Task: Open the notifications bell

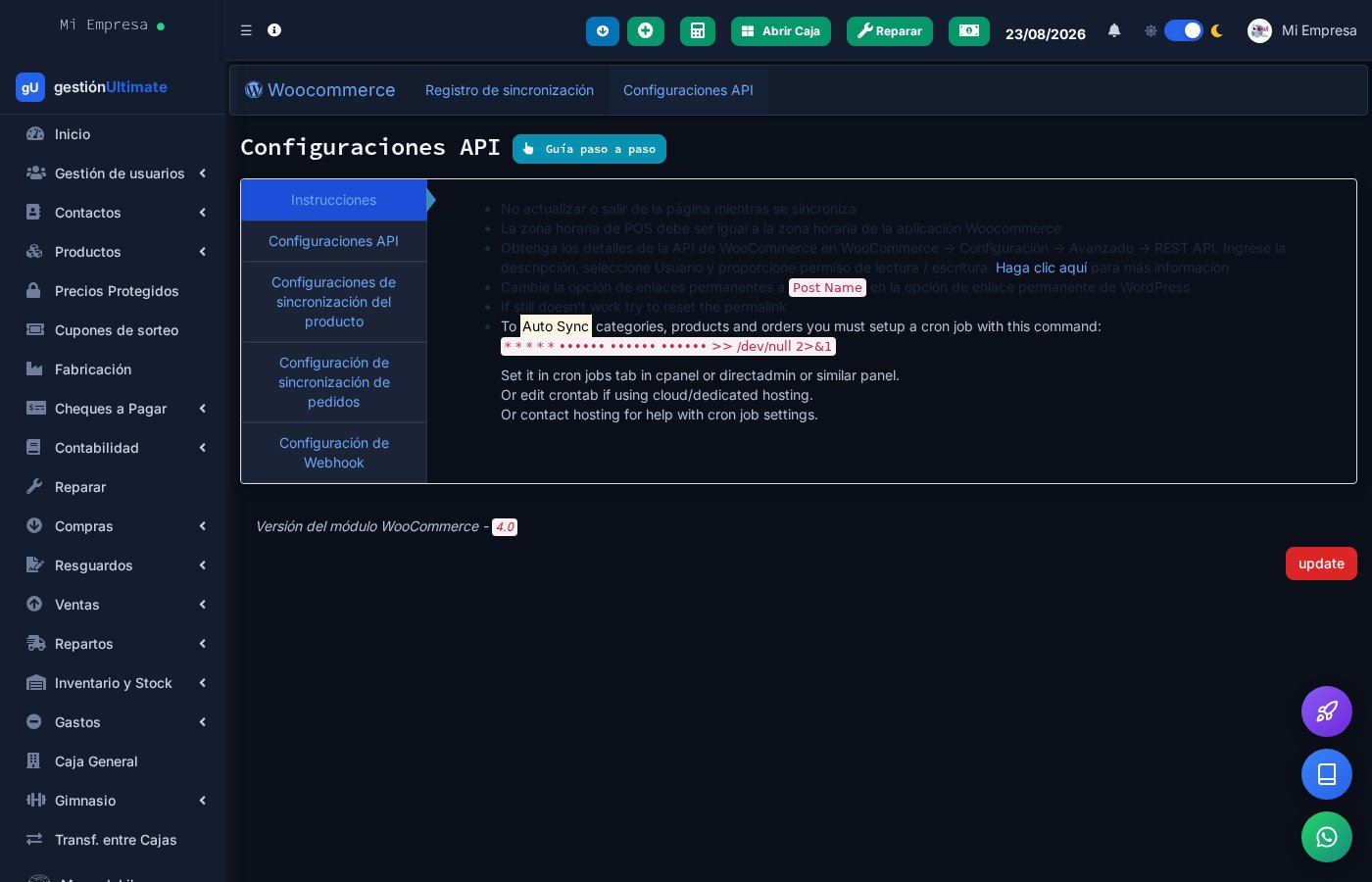Action: 1114,30
